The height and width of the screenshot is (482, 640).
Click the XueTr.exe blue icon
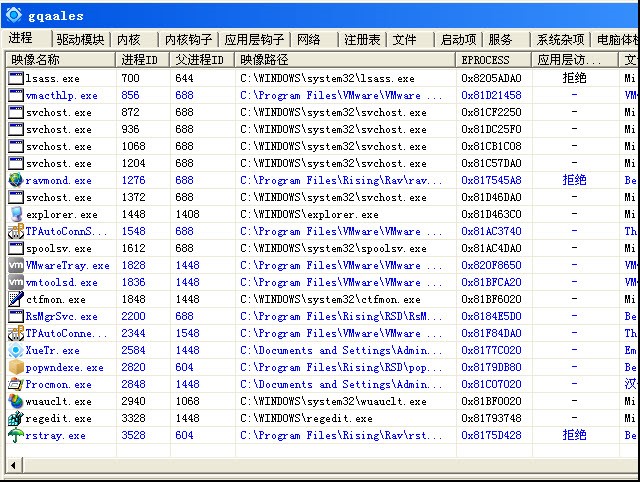point(16,350)
